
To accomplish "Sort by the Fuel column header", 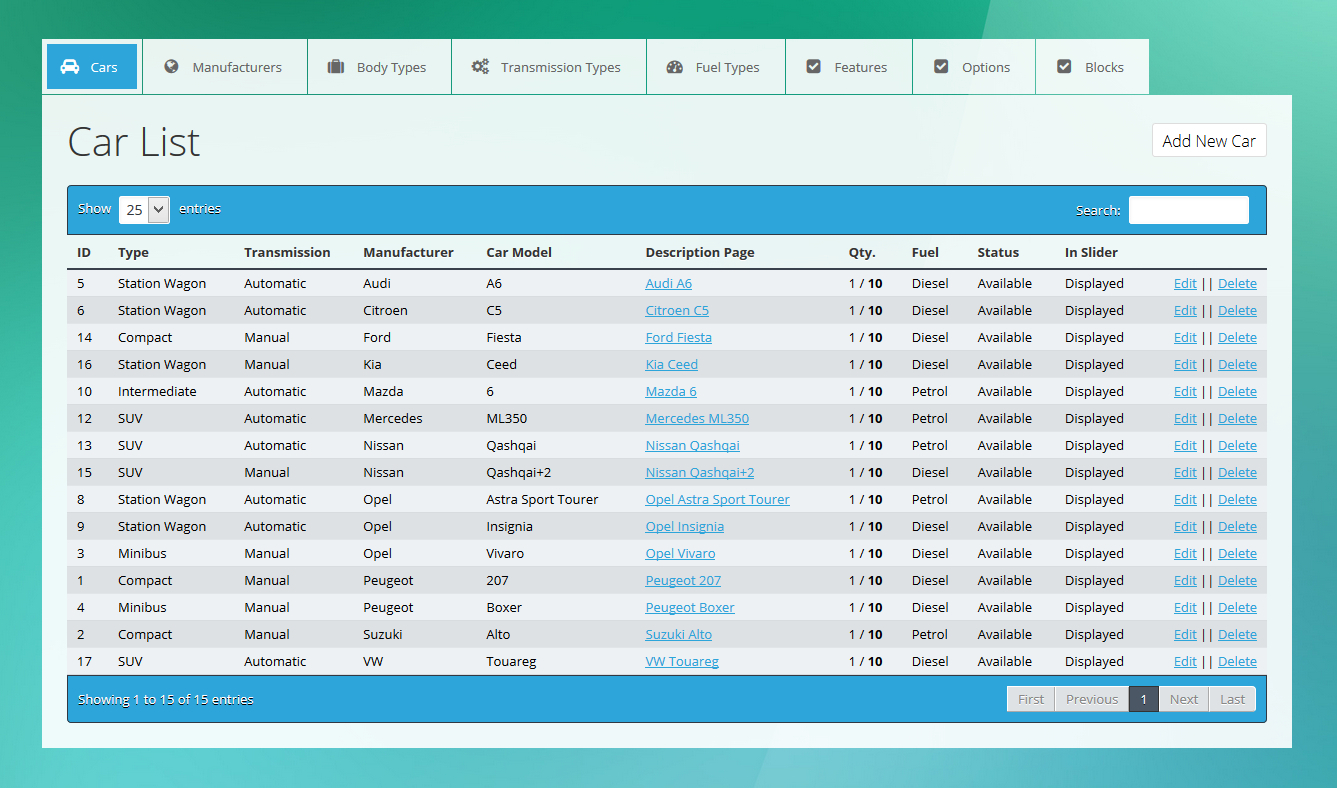I will (x=925, y=252).
